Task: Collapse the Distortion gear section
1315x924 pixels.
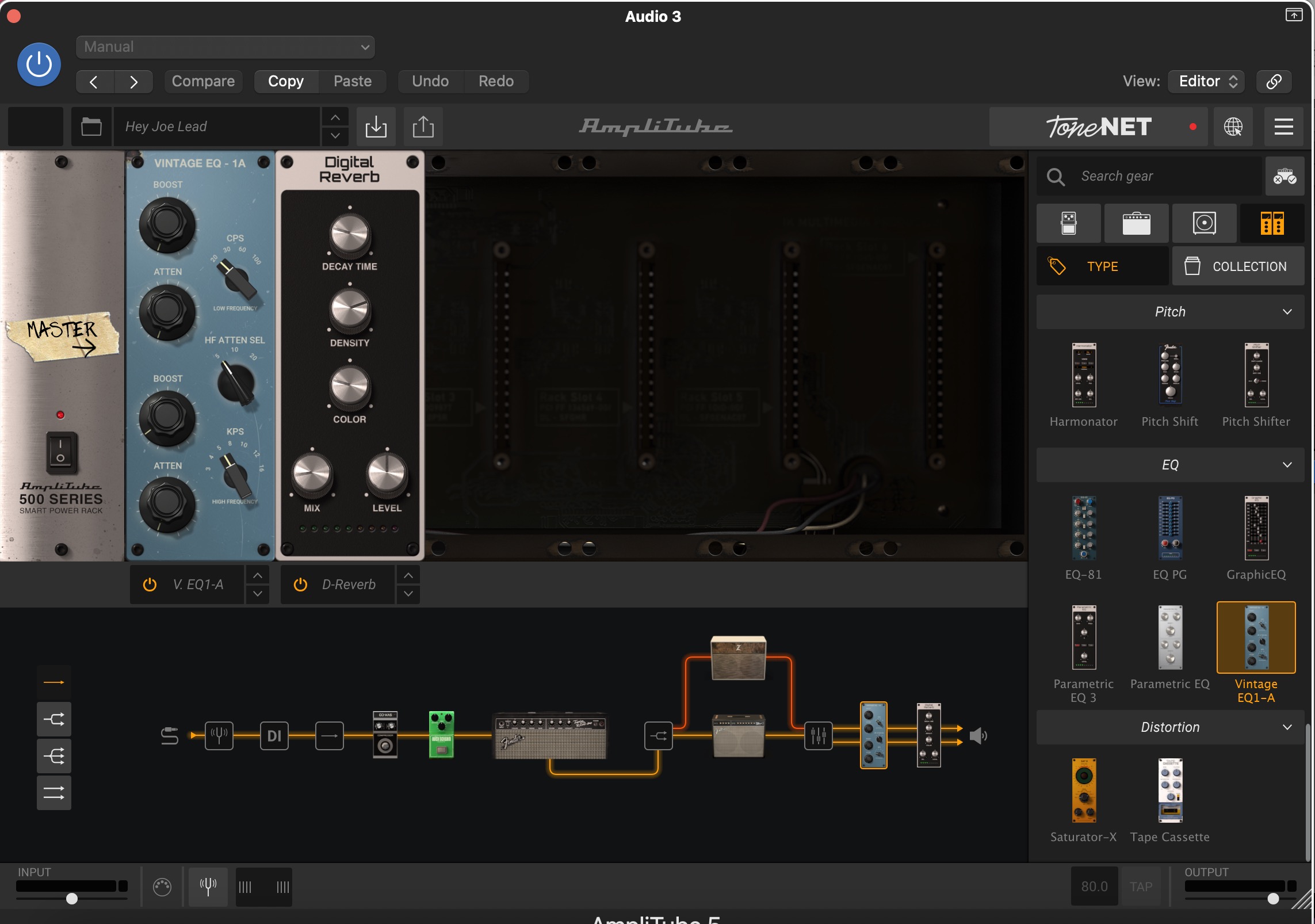Action: coord(1170,727)
